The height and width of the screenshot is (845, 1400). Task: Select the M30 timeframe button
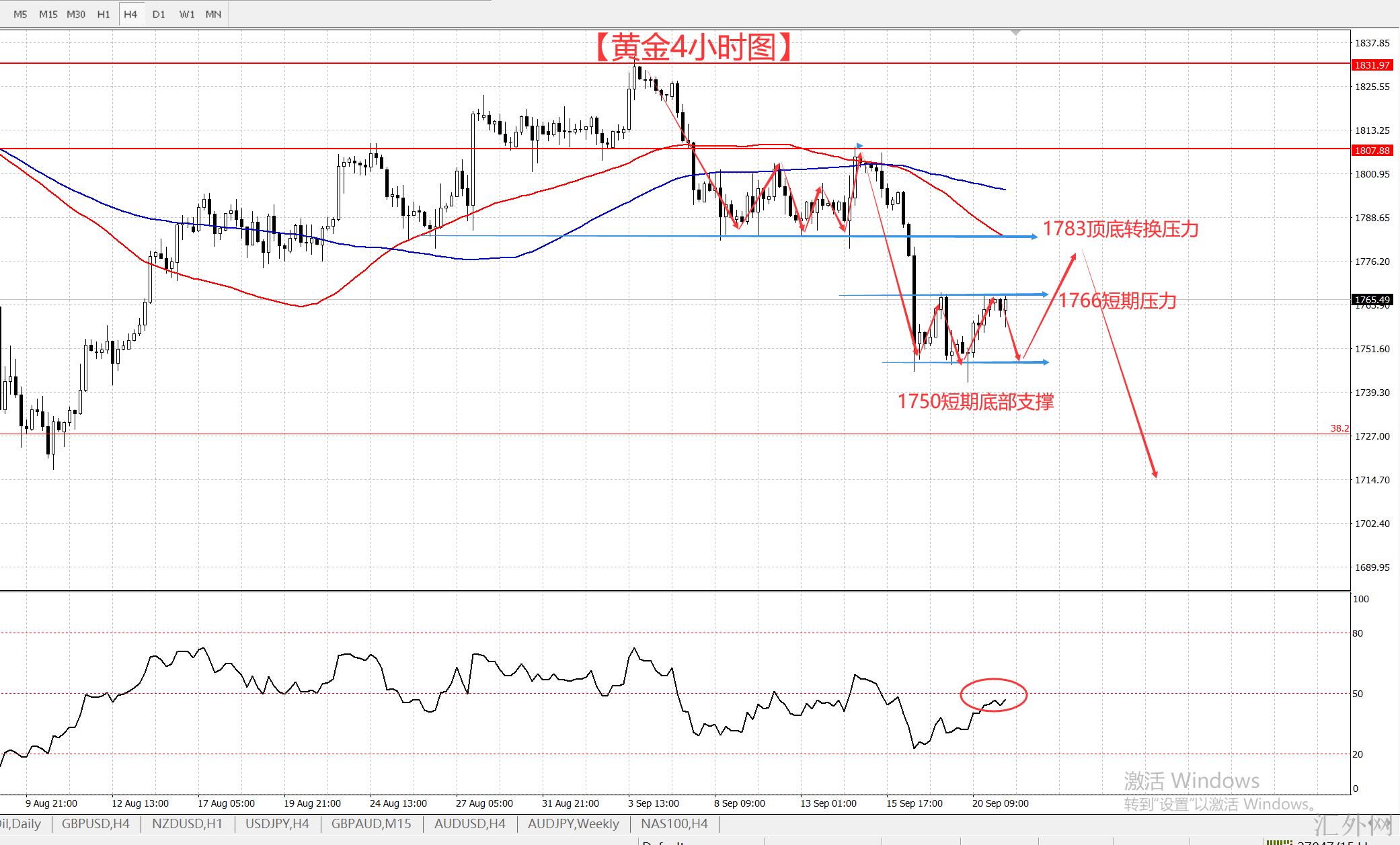coord(76,14)
